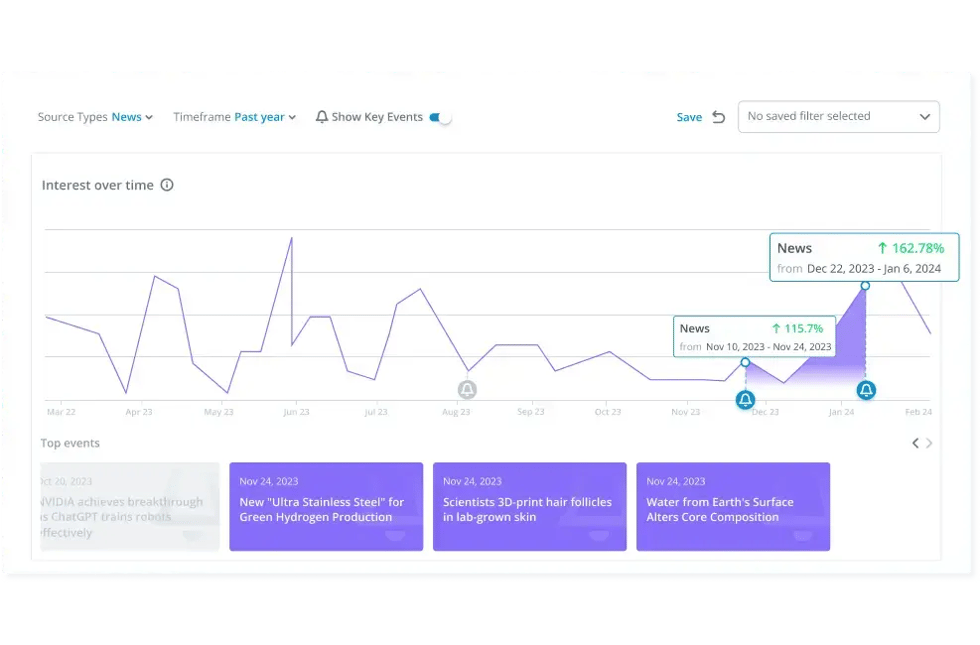Click the key event bell marker in December 2023
Viewport: 980px width, 645px height.
point(745,400)
